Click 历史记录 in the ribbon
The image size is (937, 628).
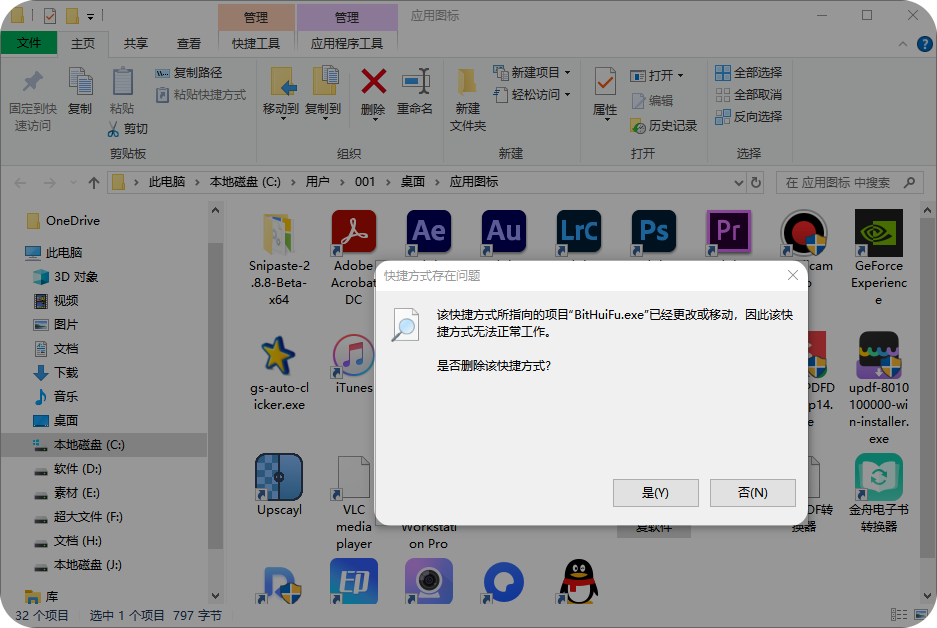click(663, 125)
